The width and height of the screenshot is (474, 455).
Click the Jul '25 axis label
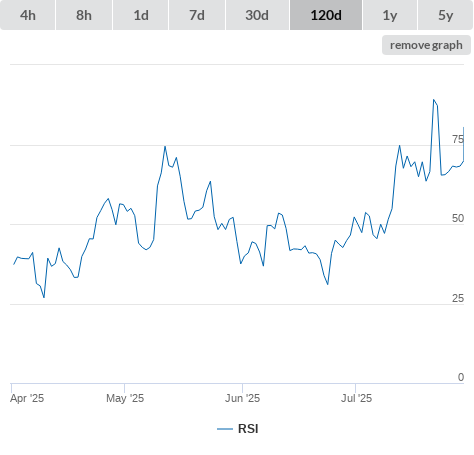(x=356, y=398)
